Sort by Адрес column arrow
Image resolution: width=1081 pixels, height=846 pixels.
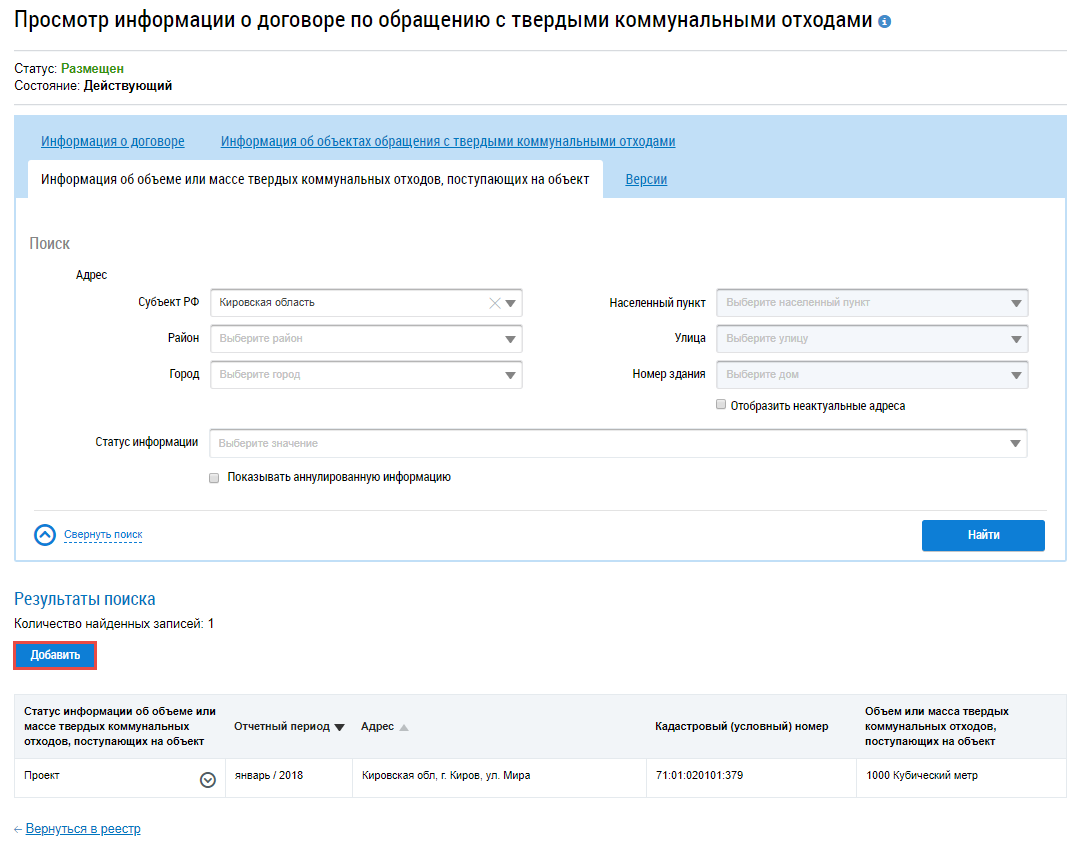[404, 727]
